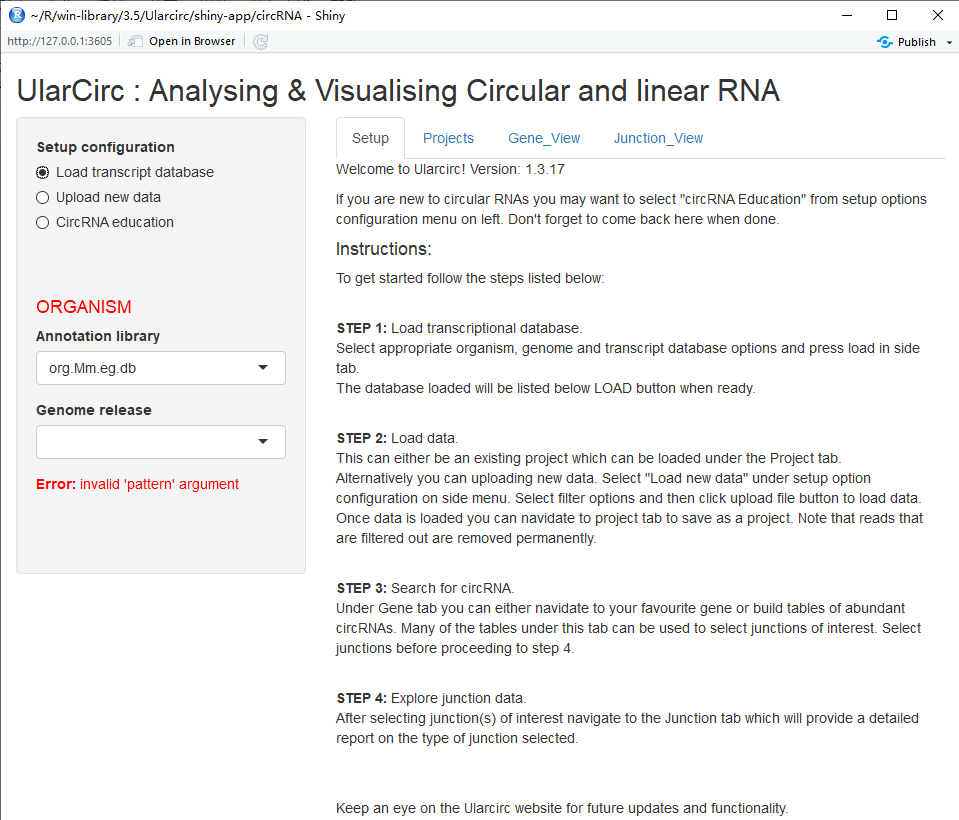This screenshot has width=959, height=820.
Task: Minimize the Shiny window
Action: click(x=846, y=15)
